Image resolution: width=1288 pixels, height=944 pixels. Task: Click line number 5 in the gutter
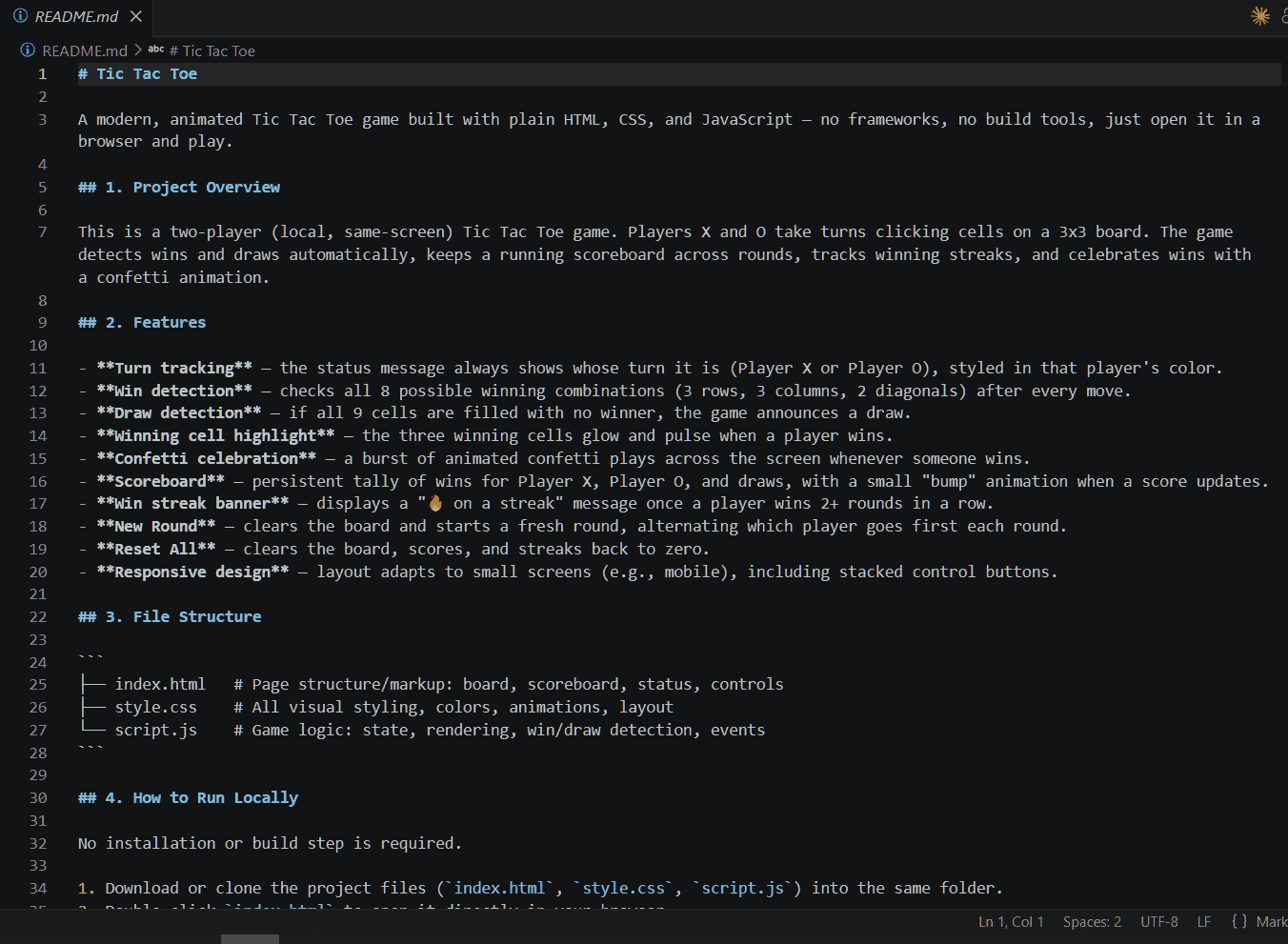click(x=42, y=188)
